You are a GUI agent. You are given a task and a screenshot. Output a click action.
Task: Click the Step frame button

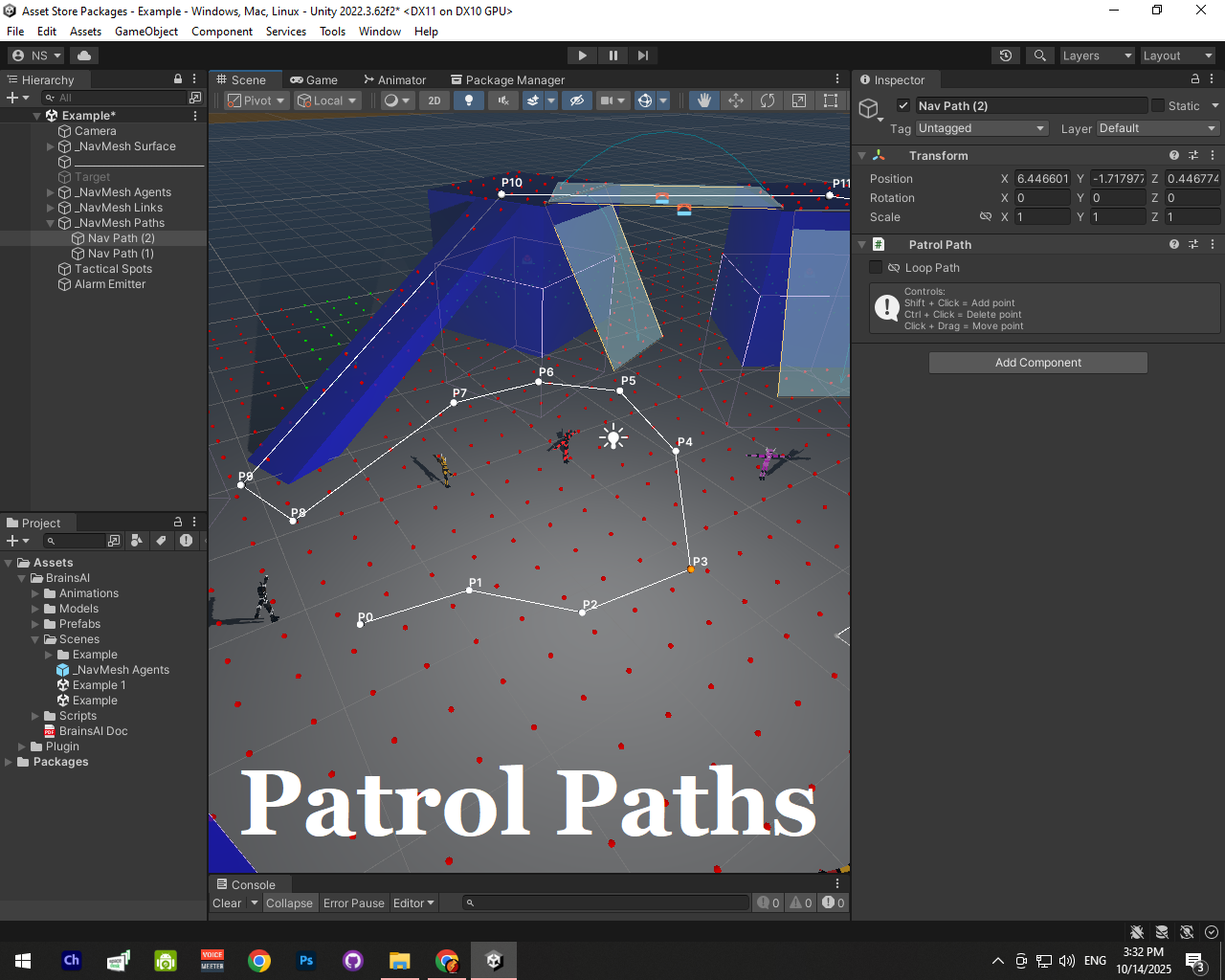(643, 56)
